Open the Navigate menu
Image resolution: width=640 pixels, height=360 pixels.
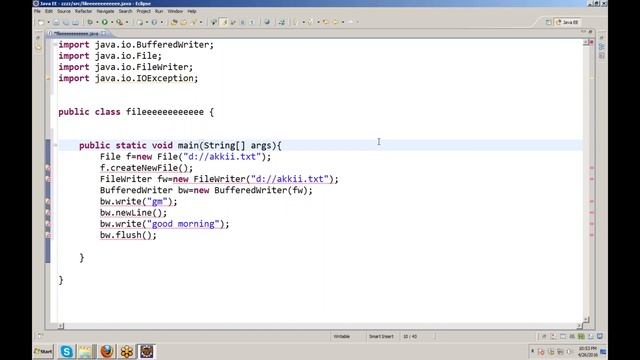pyautogui.click(x=105, y=11)
